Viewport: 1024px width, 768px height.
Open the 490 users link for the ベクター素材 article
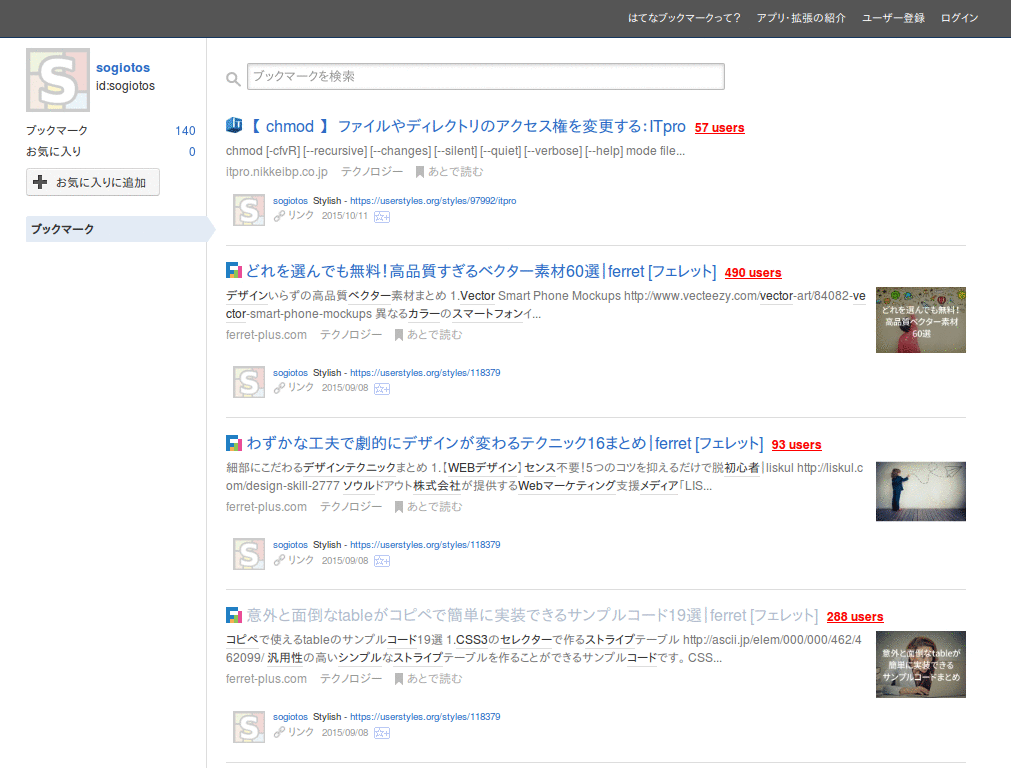pyautogui.click(x=753, y=272)
